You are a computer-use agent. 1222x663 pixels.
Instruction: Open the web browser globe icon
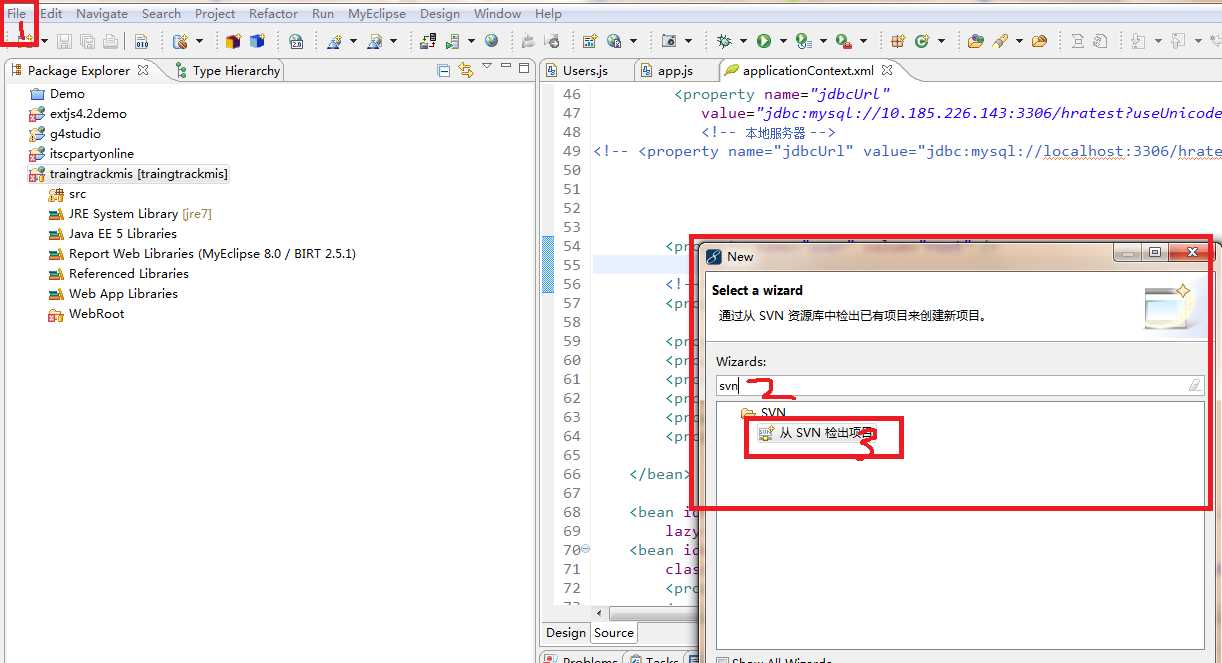tap(491, 41)
